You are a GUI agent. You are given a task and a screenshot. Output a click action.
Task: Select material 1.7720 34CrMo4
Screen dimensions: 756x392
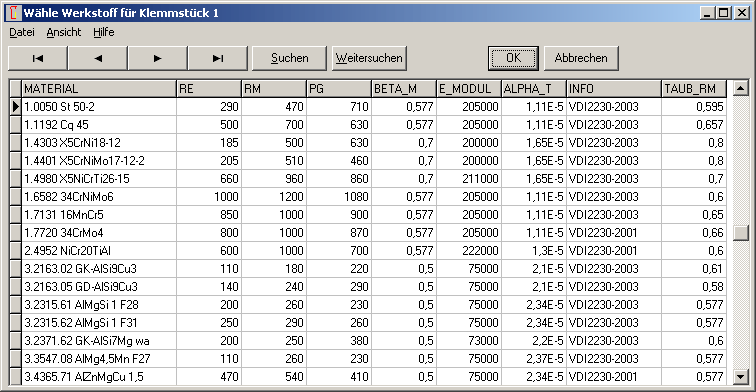pyautogui.click(x=99, y=233)
